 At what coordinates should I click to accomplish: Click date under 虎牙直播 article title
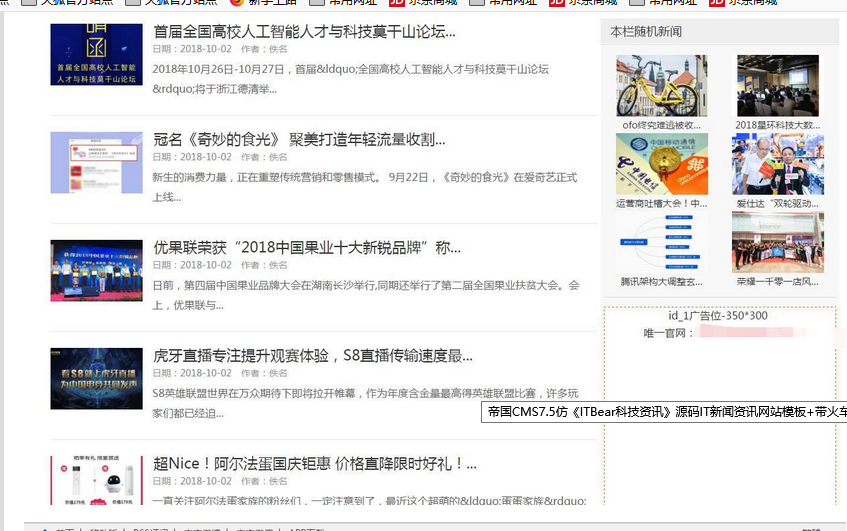pos(192,373)
